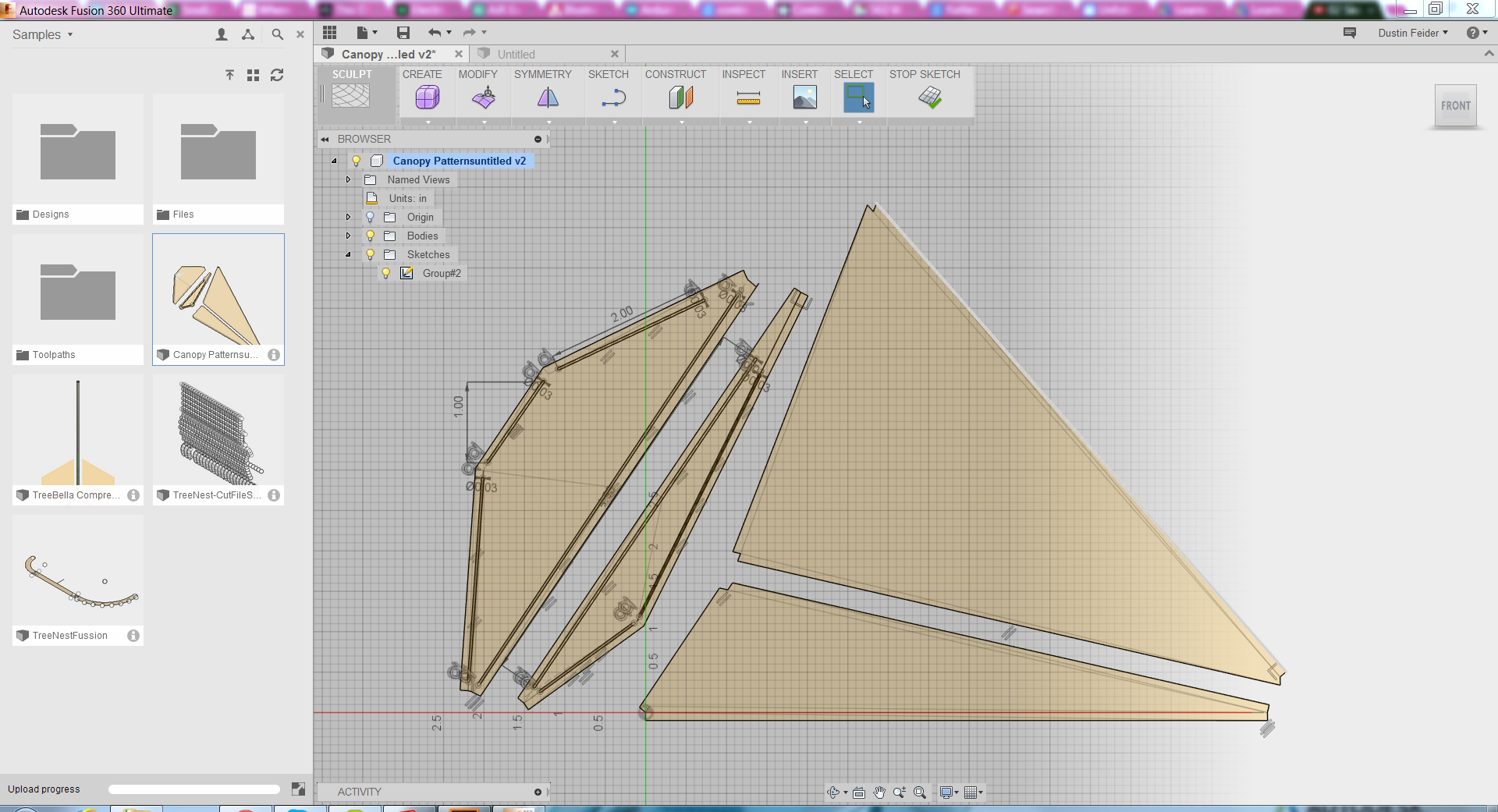Click the Redo arrow icon
The image size is (1498, 812).
470,33
